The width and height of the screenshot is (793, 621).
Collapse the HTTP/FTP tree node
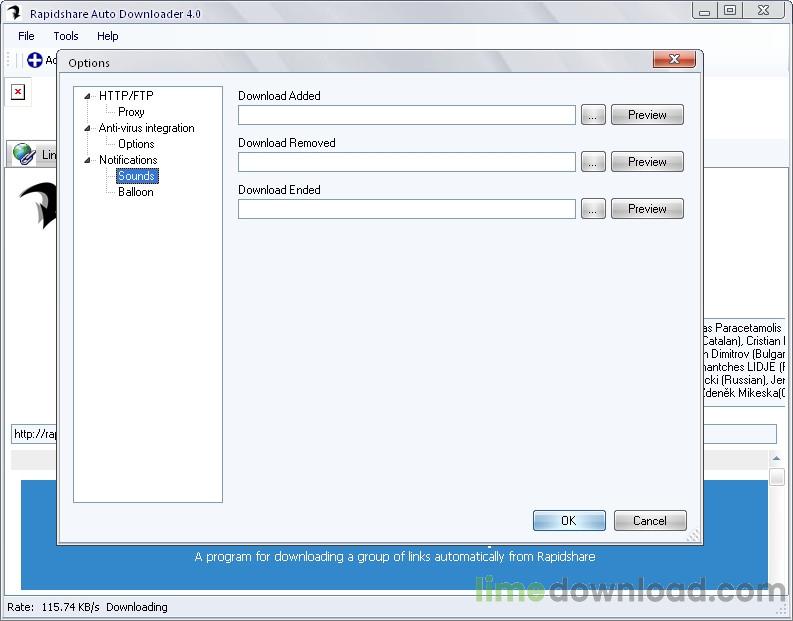tap(87, 96)
